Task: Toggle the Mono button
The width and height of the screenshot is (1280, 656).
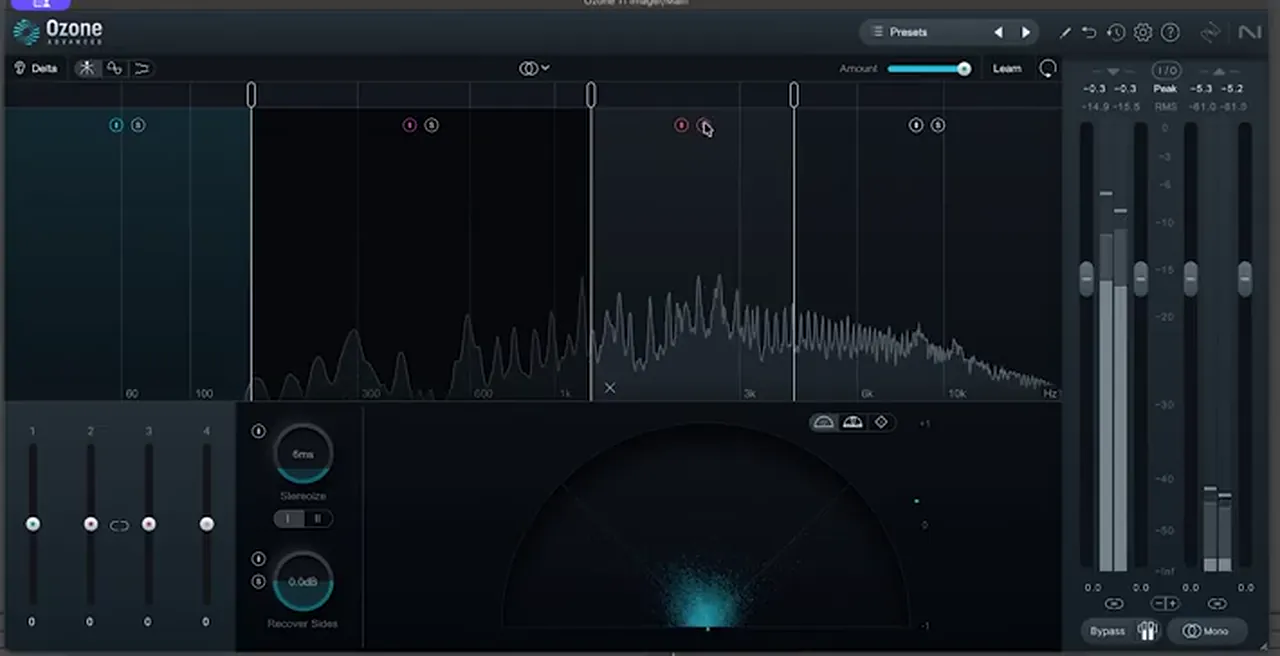Action: (1207, 631)
